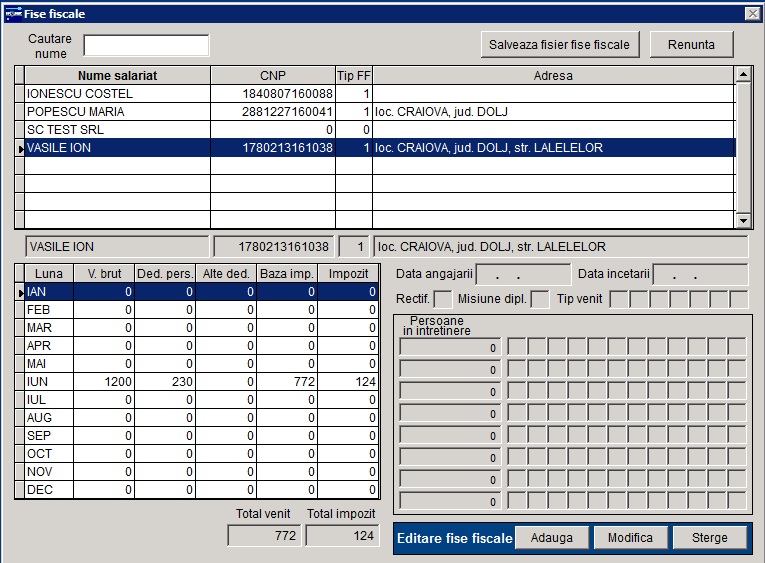Click the Impozit column header
The width and height of the screenshot is (765, 563).
pos(348,274)
